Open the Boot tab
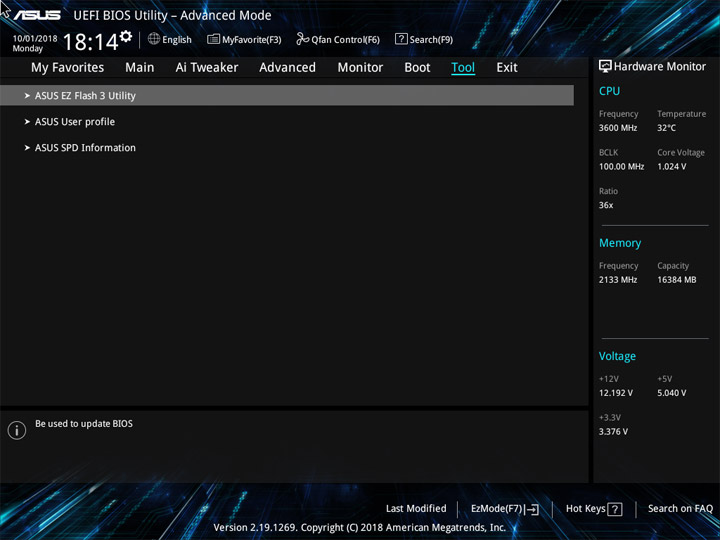This screenshot has height=540, width=720. tap(417, 68)
